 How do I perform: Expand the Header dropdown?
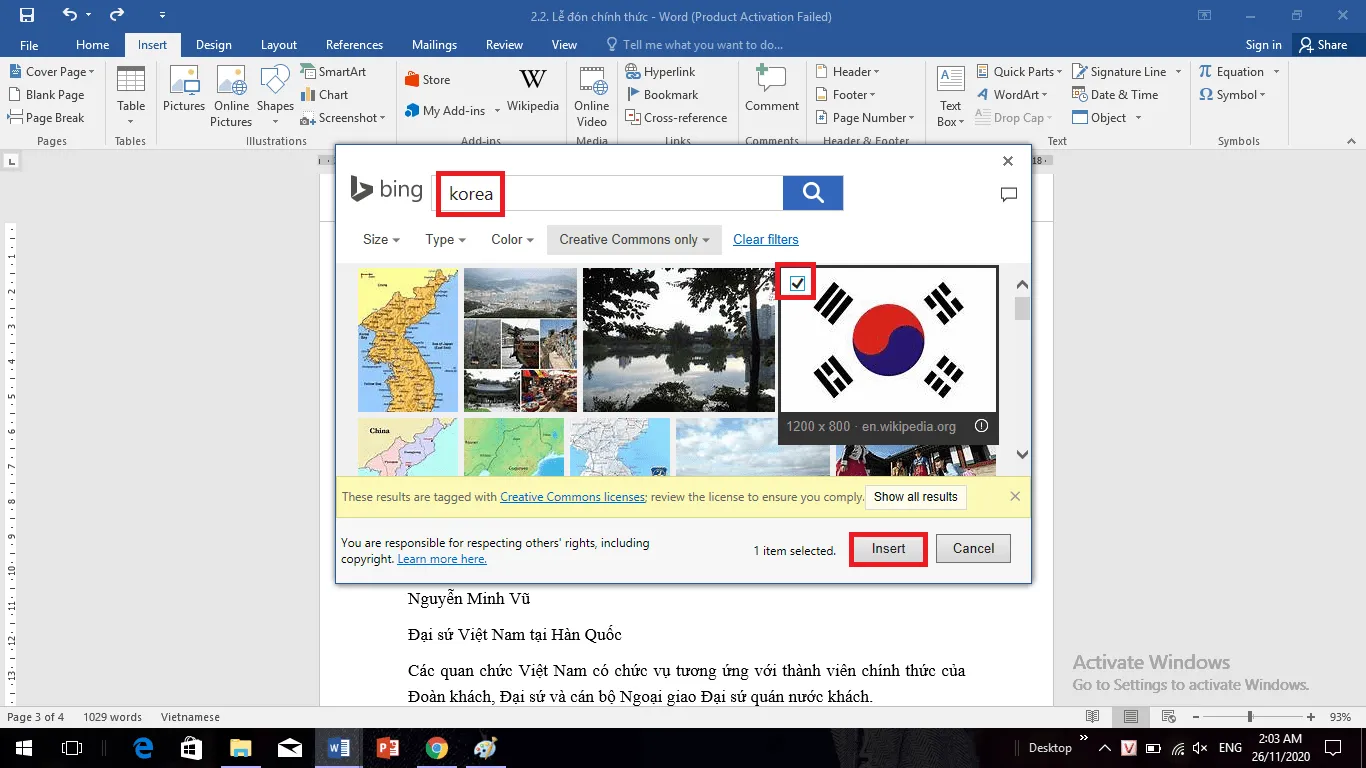848,72
